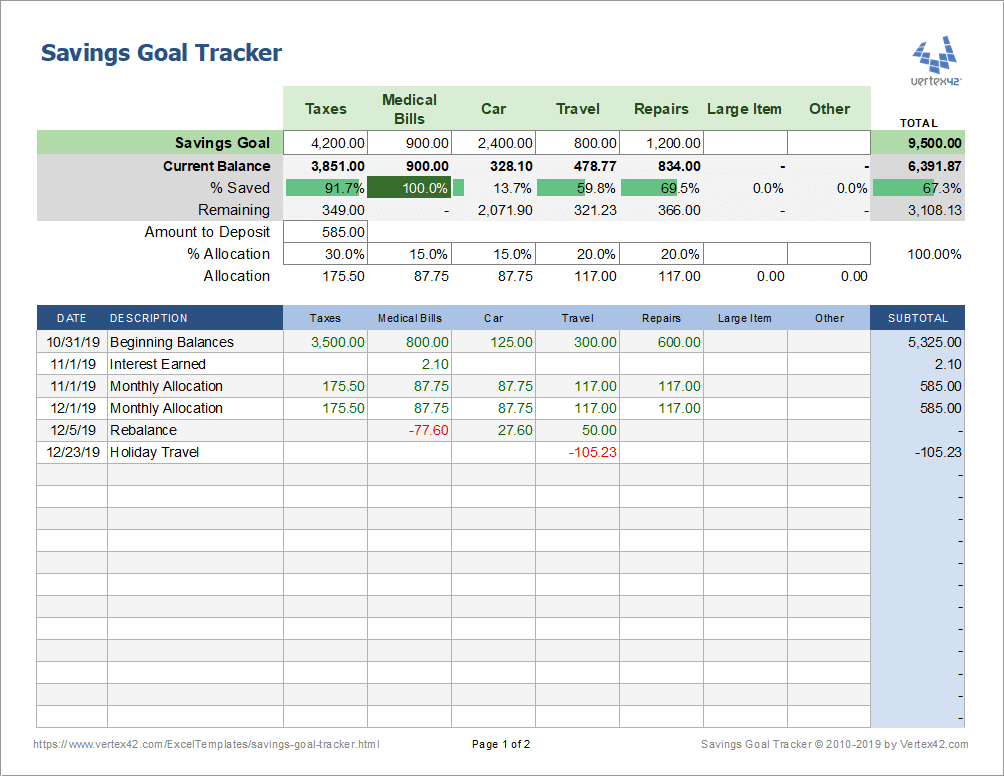Click the DESCRIPTION column header
Screen dimensions: 1004x776
(x=149, y=318)
